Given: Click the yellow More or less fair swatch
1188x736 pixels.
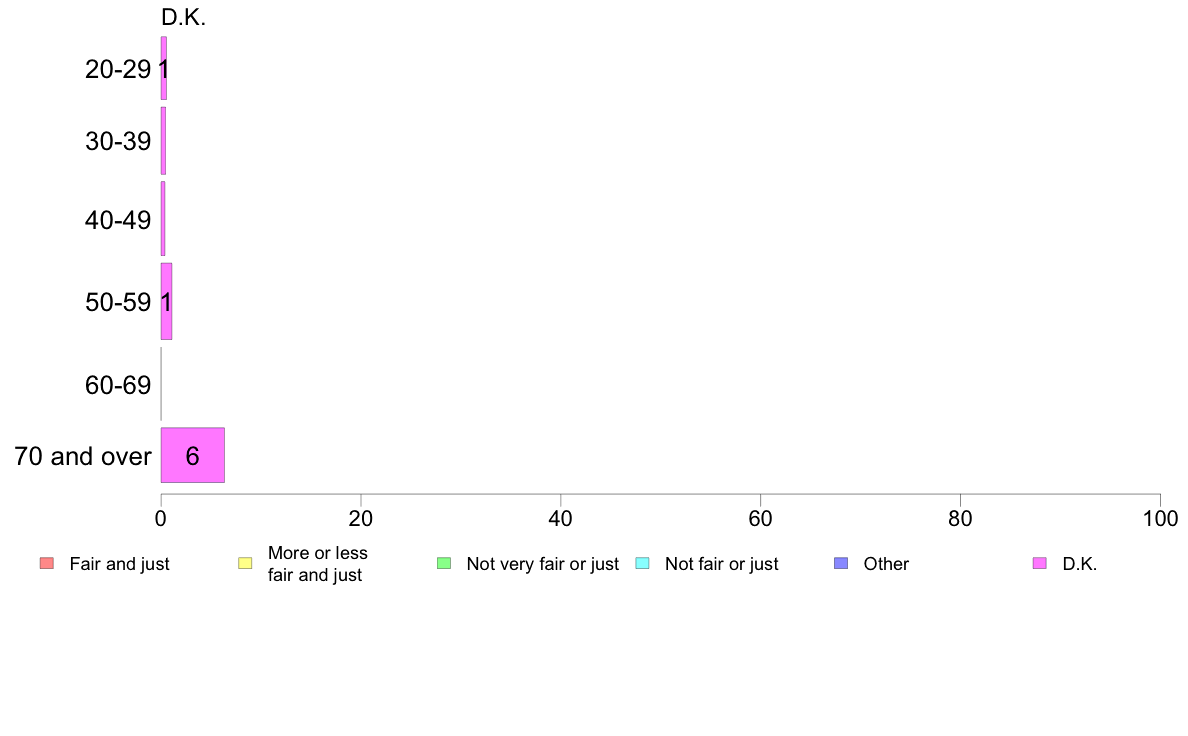Looking at the screenshot, I should coord(245,563).
